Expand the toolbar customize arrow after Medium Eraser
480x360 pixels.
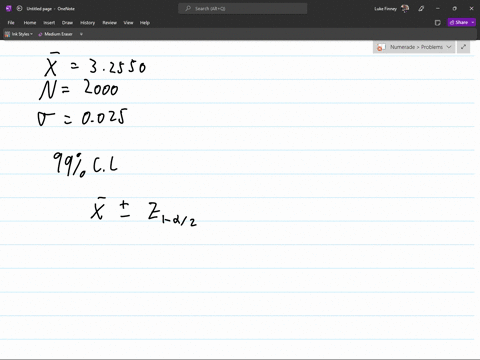(81, 34)
